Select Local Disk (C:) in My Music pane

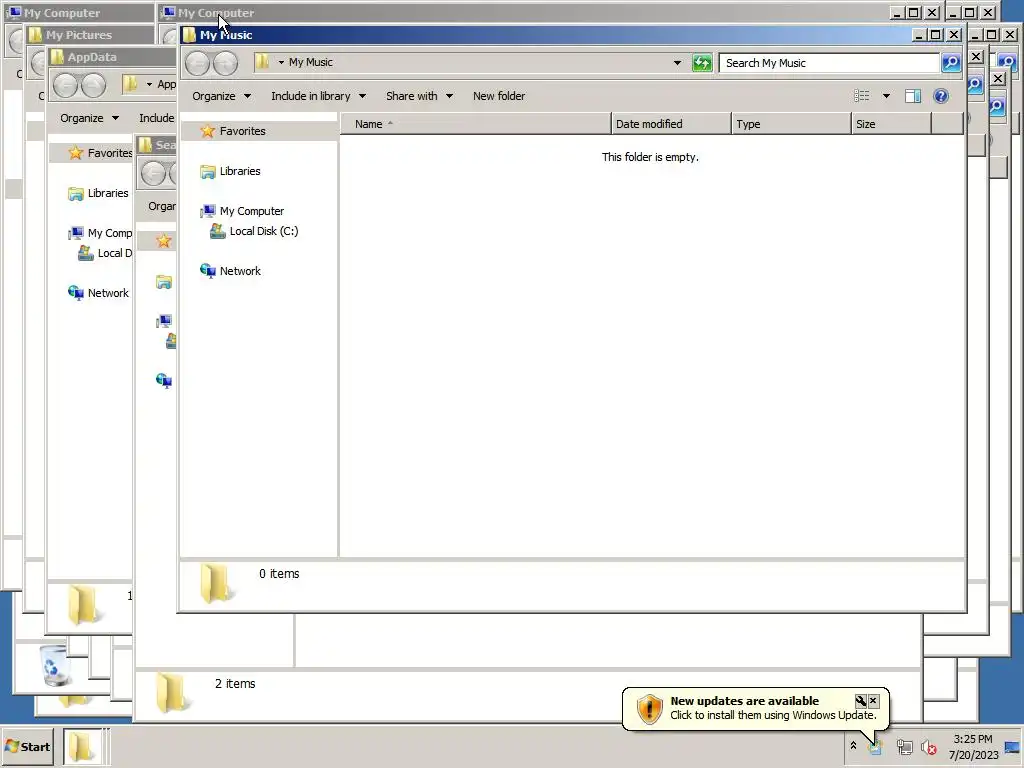pos(254,231)
